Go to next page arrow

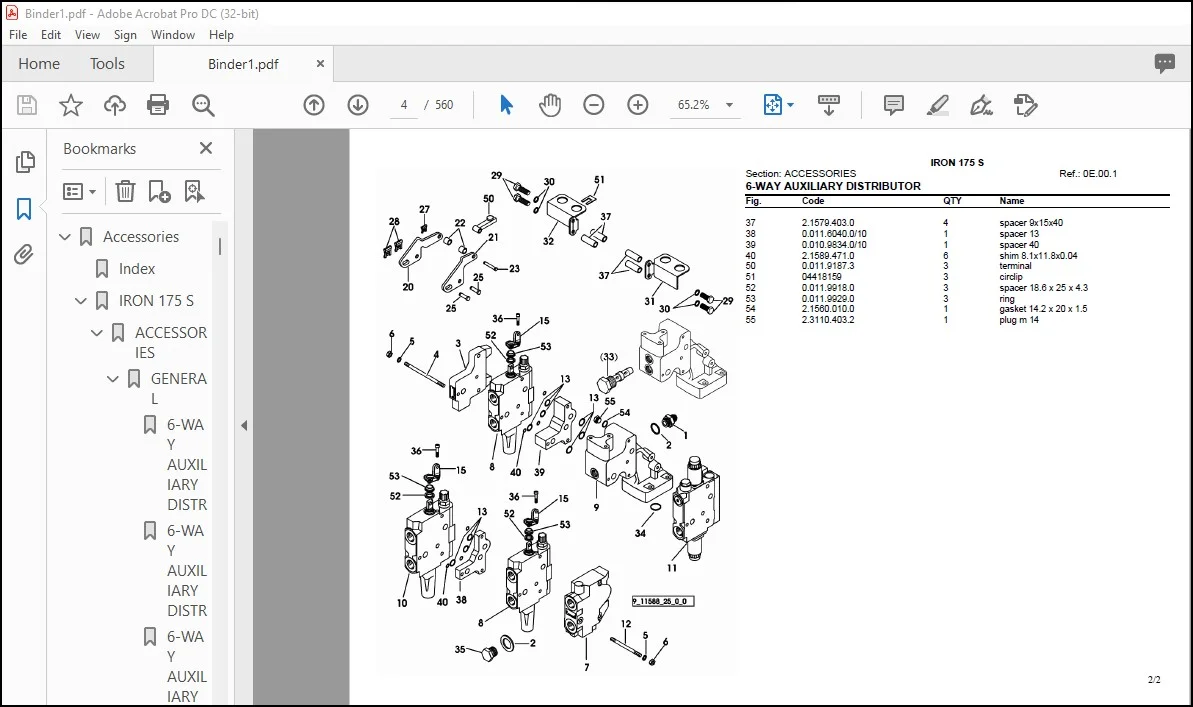[x=358, y=105]
